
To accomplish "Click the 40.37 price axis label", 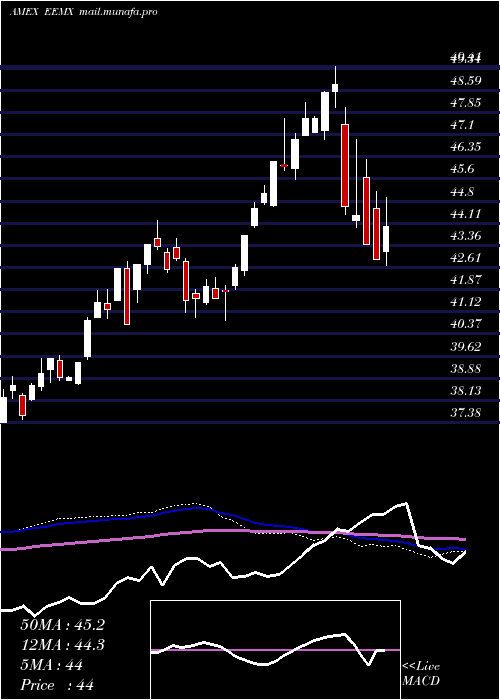I will [x=466, y=324].
